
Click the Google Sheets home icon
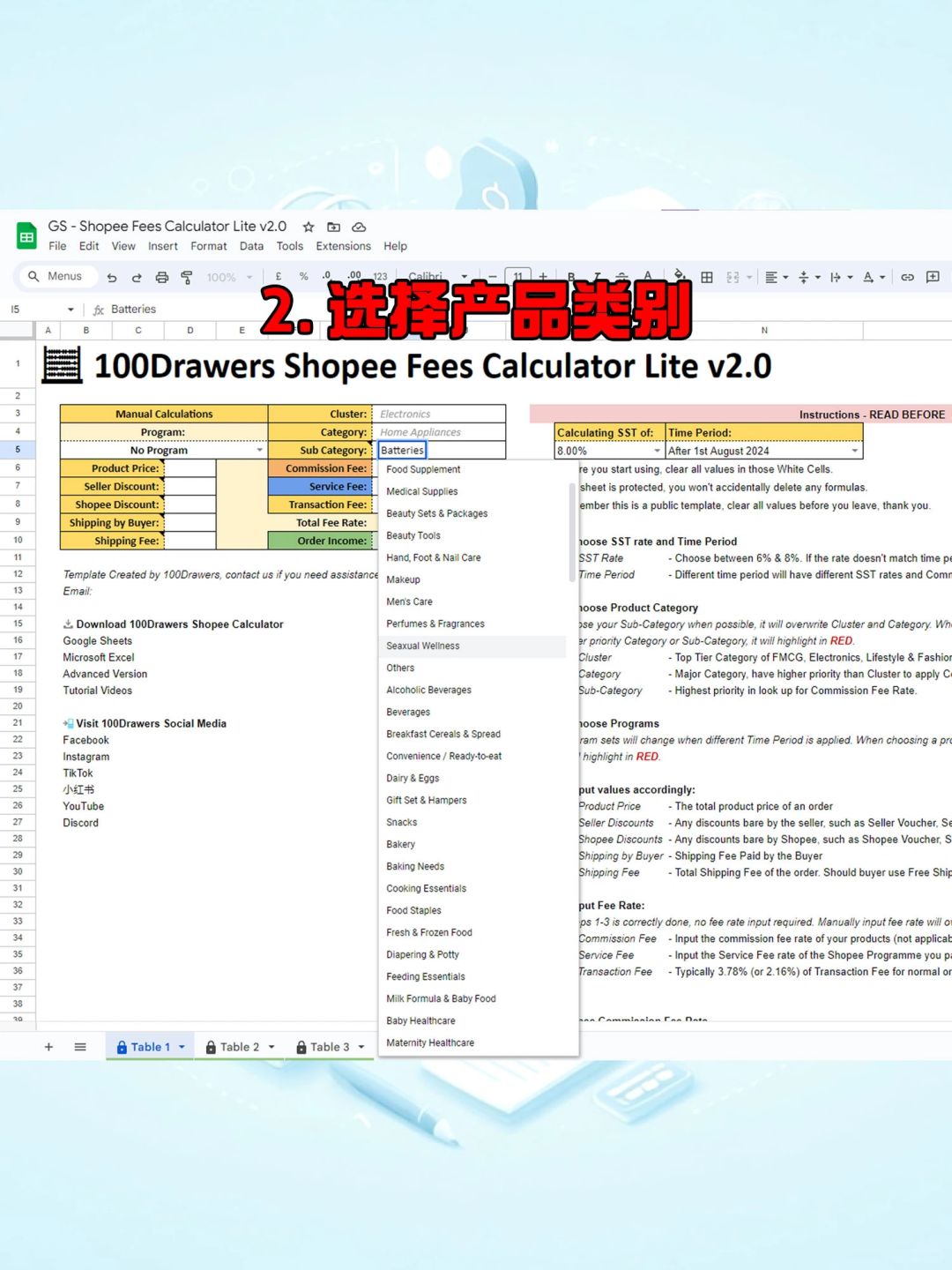(26, 236)
